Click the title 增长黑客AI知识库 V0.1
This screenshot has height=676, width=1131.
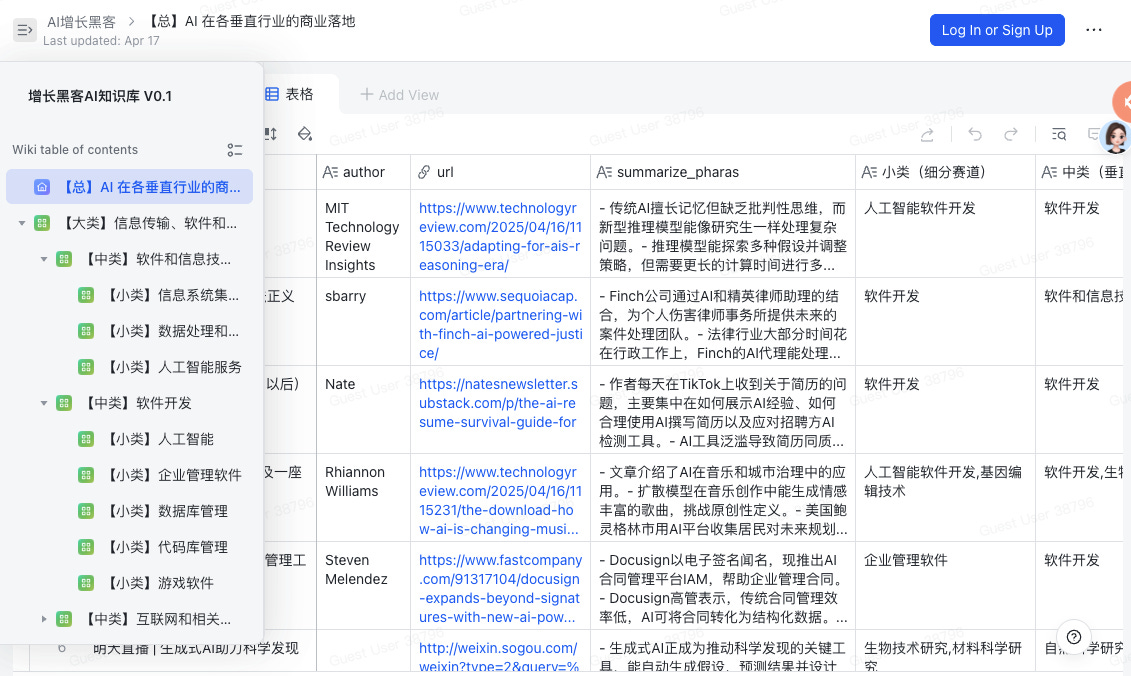pos(100,96)
